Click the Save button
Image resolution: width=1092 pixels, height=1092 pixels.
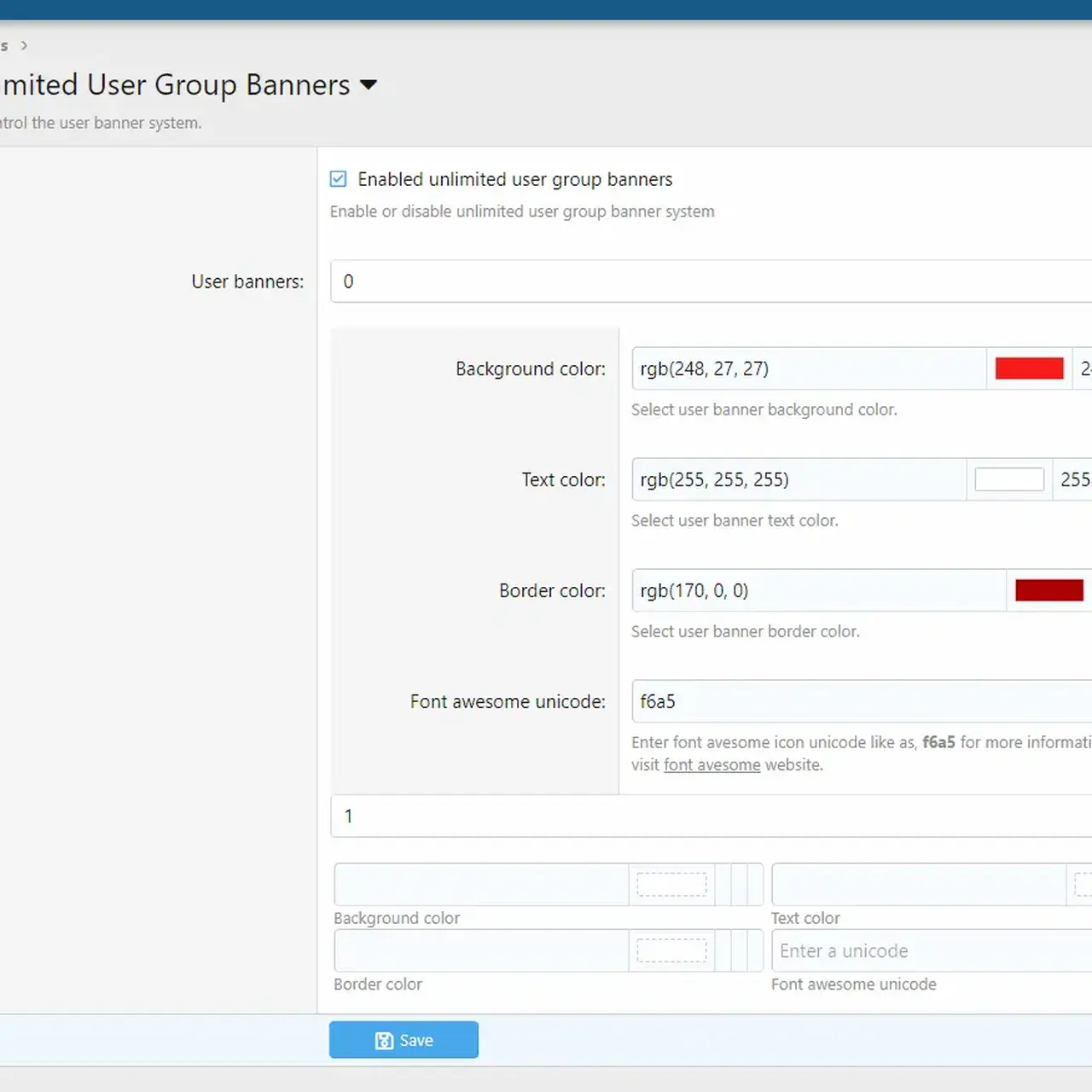pos(404,1040)
